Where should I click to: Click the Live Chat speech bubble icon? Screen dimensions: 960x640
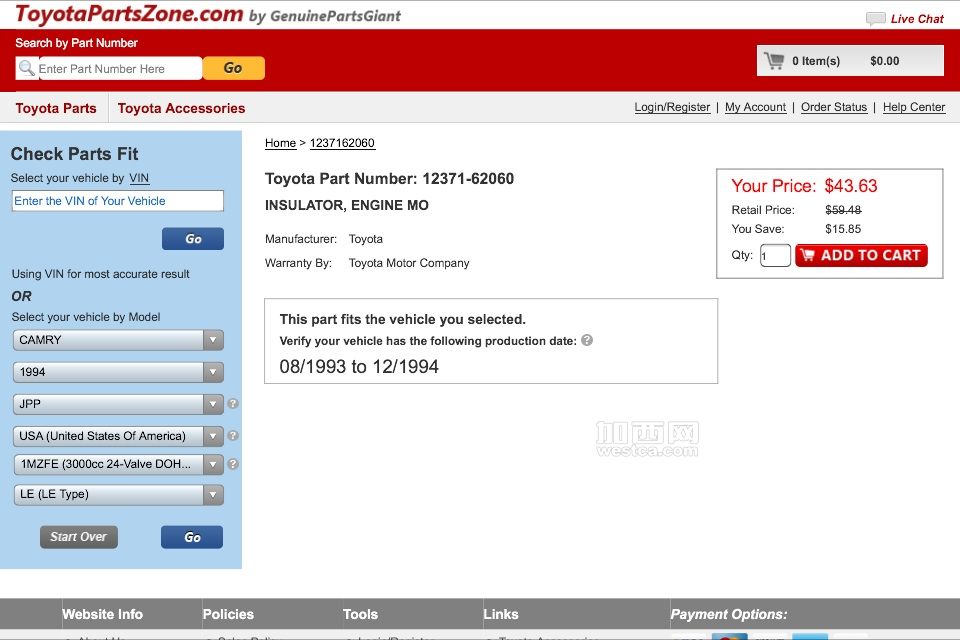pyautogui.click(x=876, y=18)
